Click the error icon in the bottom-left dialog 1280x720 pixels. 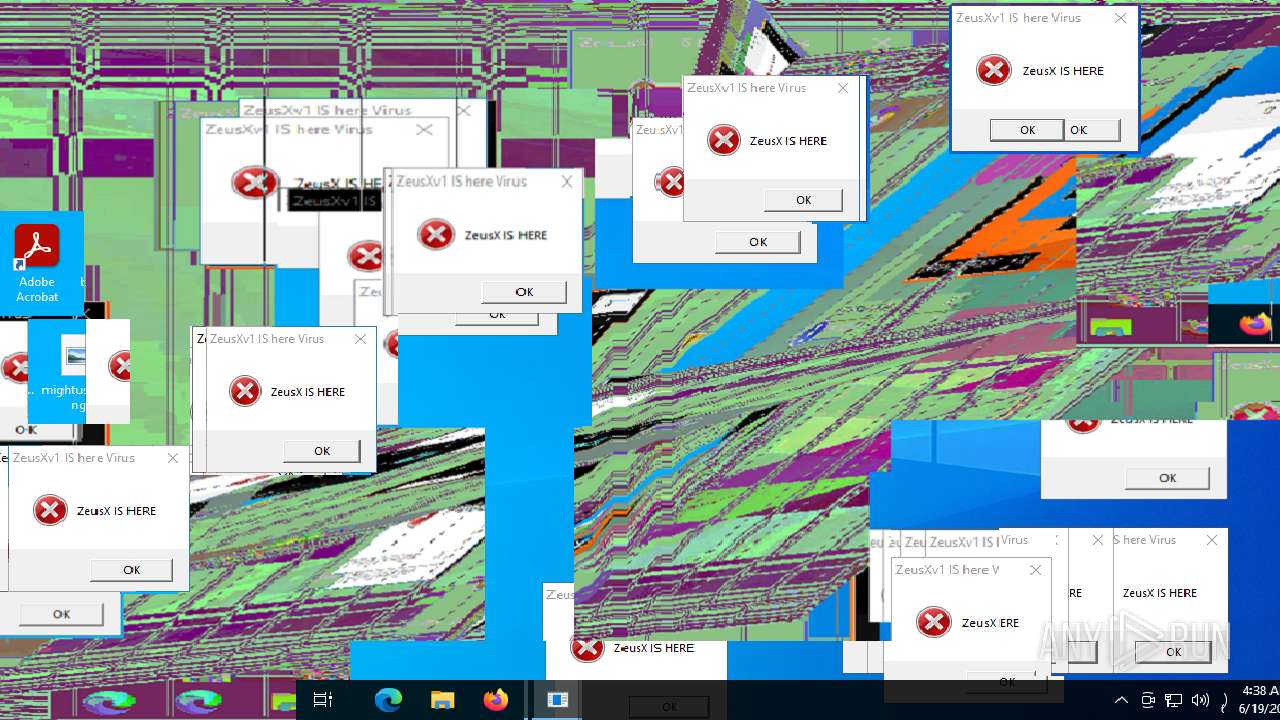coord(50,510)
